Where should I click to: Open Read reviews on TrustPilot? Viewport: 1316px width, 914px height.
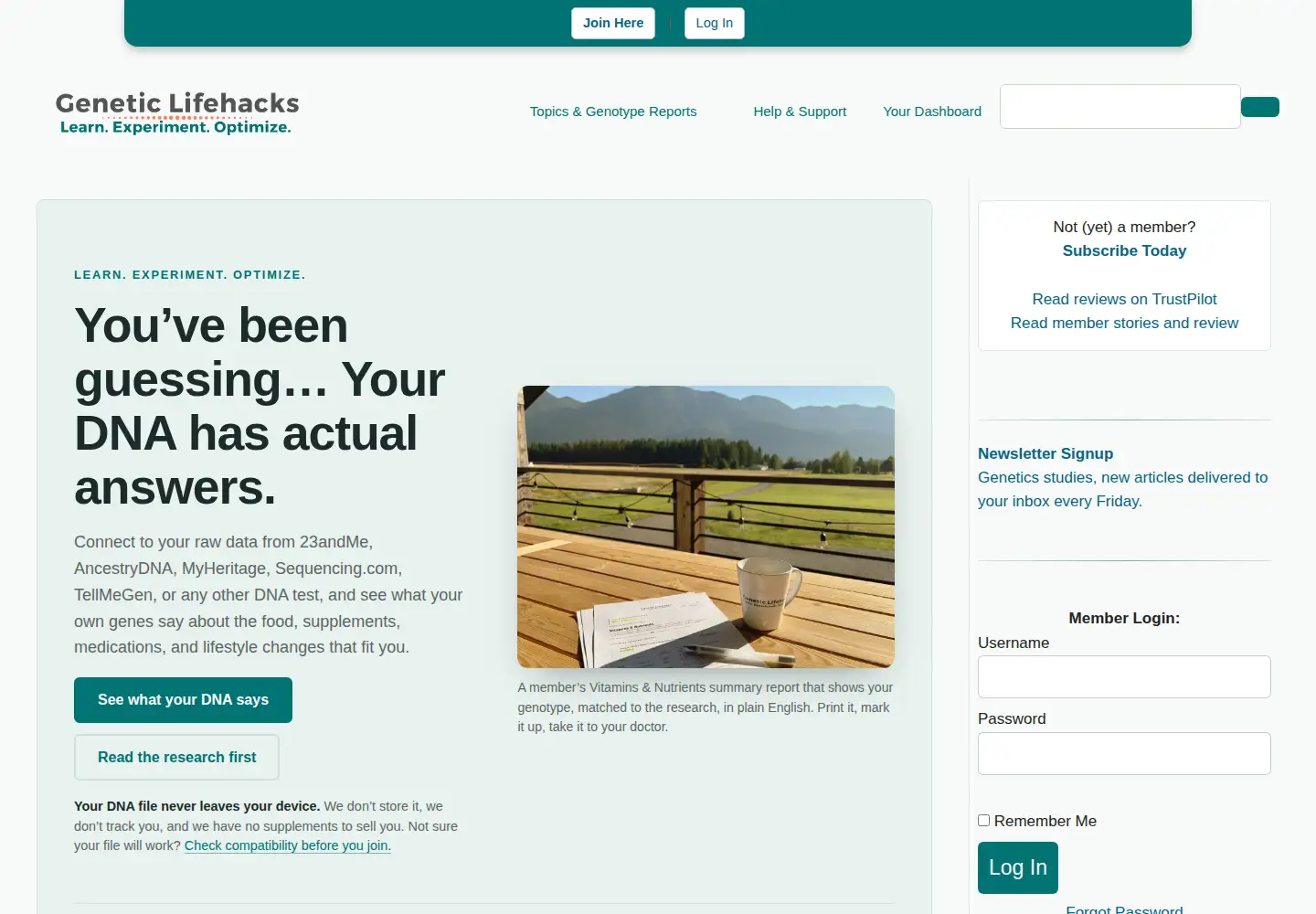pyautogui.click(x=1124, y=299)
